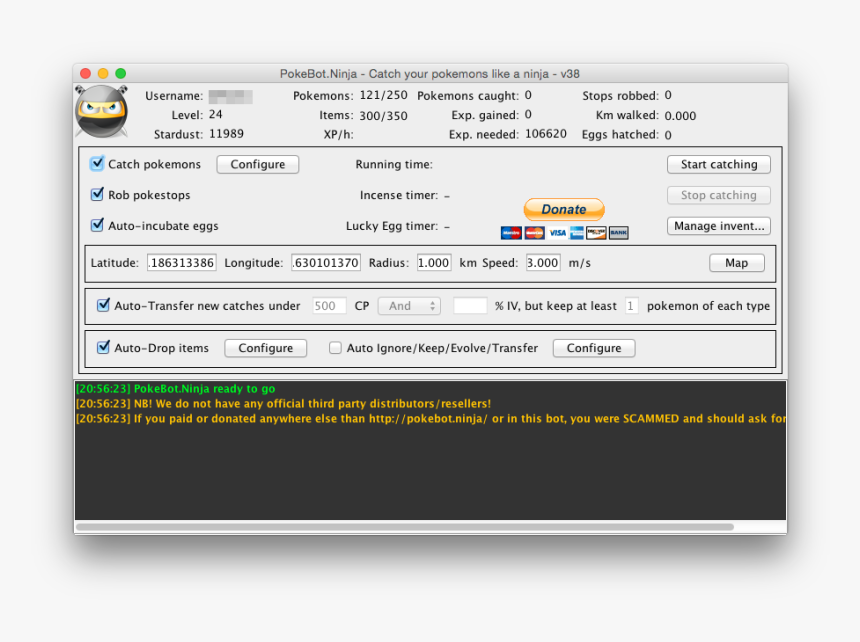Click the PokeBot.Ninja title bar
Screen dimensions: 860x642
[x=430, y=72]
